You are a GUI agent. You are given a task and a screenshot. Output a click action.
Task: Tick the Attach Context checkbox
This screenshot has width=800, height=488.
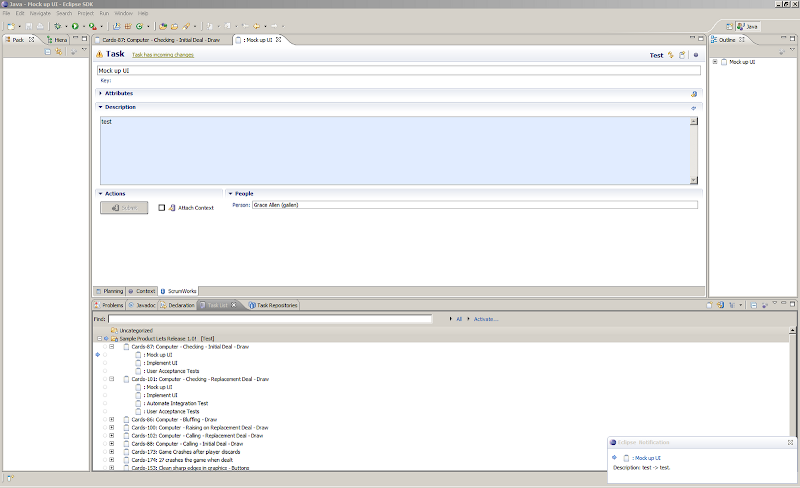(162, 208)
